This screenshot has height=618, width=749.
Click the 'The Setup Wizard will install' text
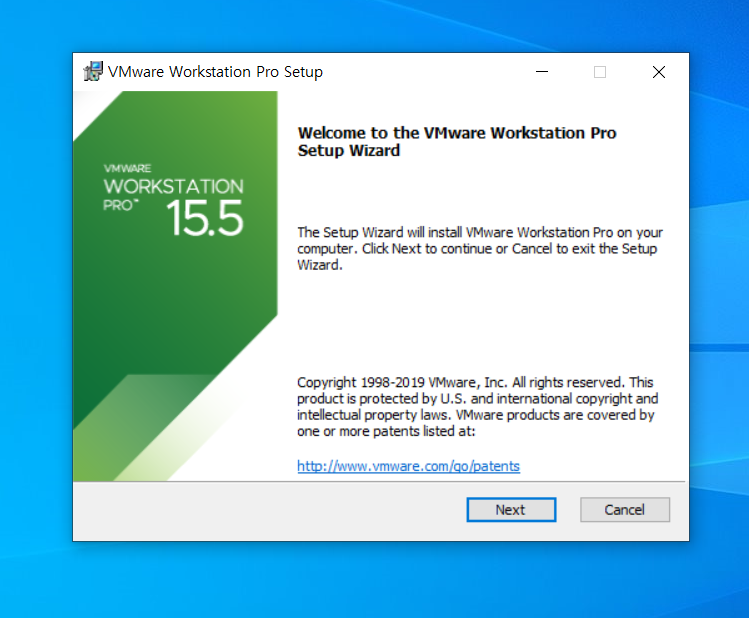(x=480, y=248)
